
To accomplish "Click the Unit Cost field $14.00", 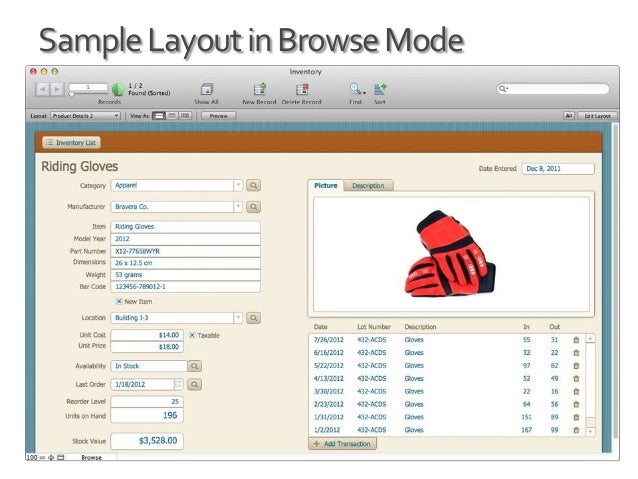I will pyautogui.click(x=147, y=335).
